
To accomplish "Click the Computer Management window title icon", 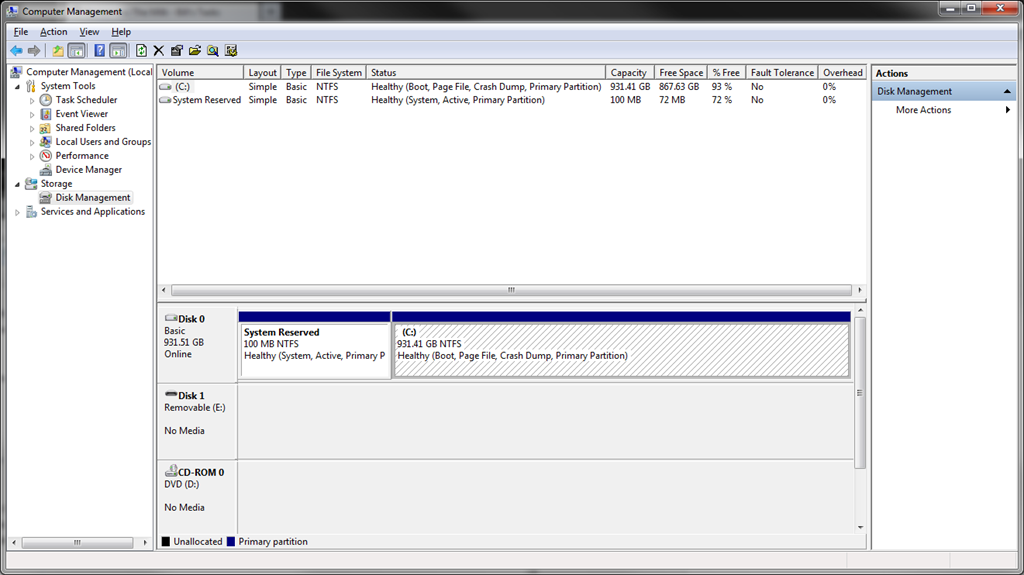I will (12, 11).
